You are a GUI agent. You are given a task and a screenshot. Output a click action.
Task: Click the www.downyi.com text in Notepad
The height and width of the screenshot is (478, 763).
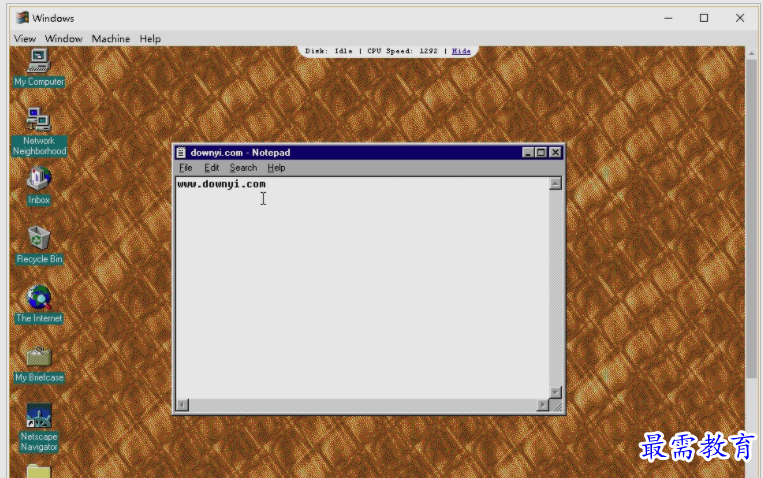coord(221,184)
